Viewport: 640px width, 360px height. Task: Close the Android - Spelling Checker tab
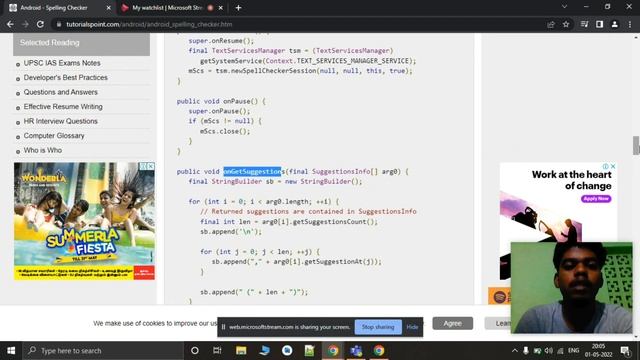coord(109,8)
